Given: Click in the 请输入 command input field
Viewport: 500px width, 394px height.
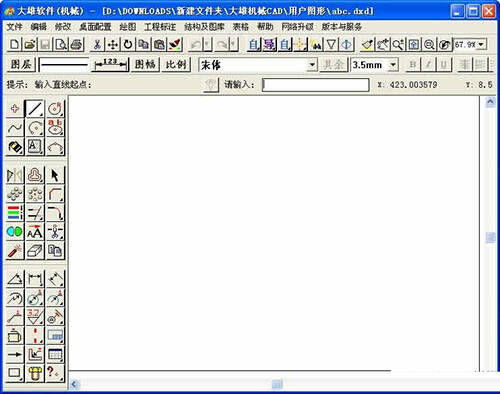Looking at the screenshot, I should (x=316, y=85).
